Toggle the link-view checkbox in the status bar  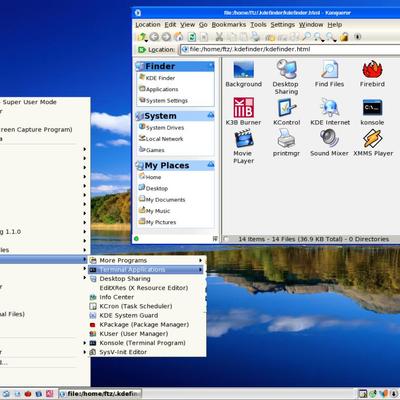226,239
